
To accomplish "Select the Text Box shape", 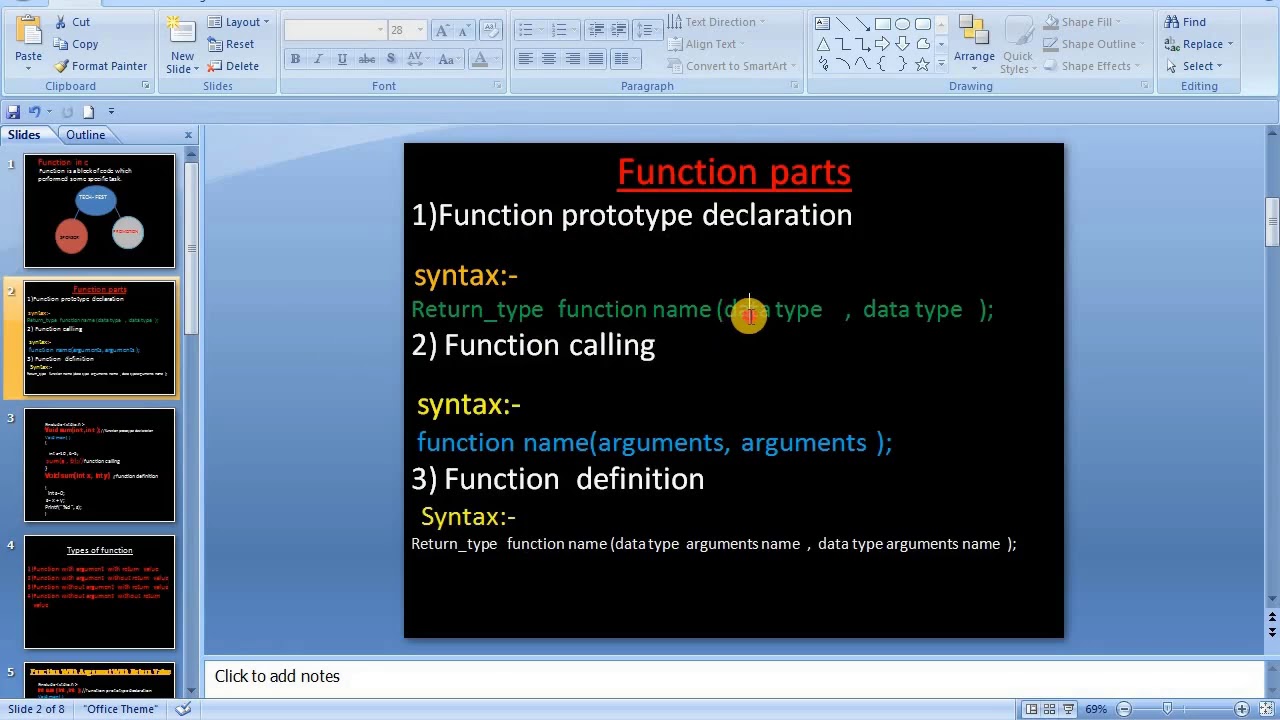I will click(822, 23).
